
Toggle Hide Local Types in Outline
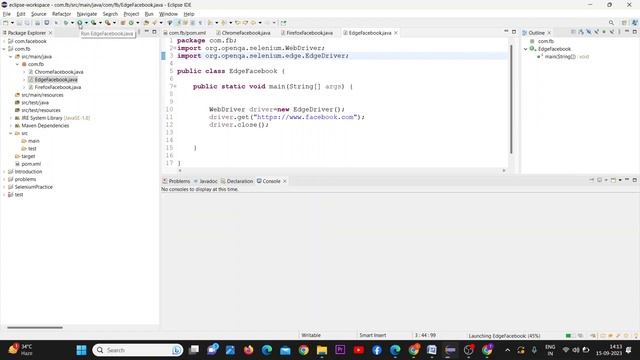[x=612, y=32]
